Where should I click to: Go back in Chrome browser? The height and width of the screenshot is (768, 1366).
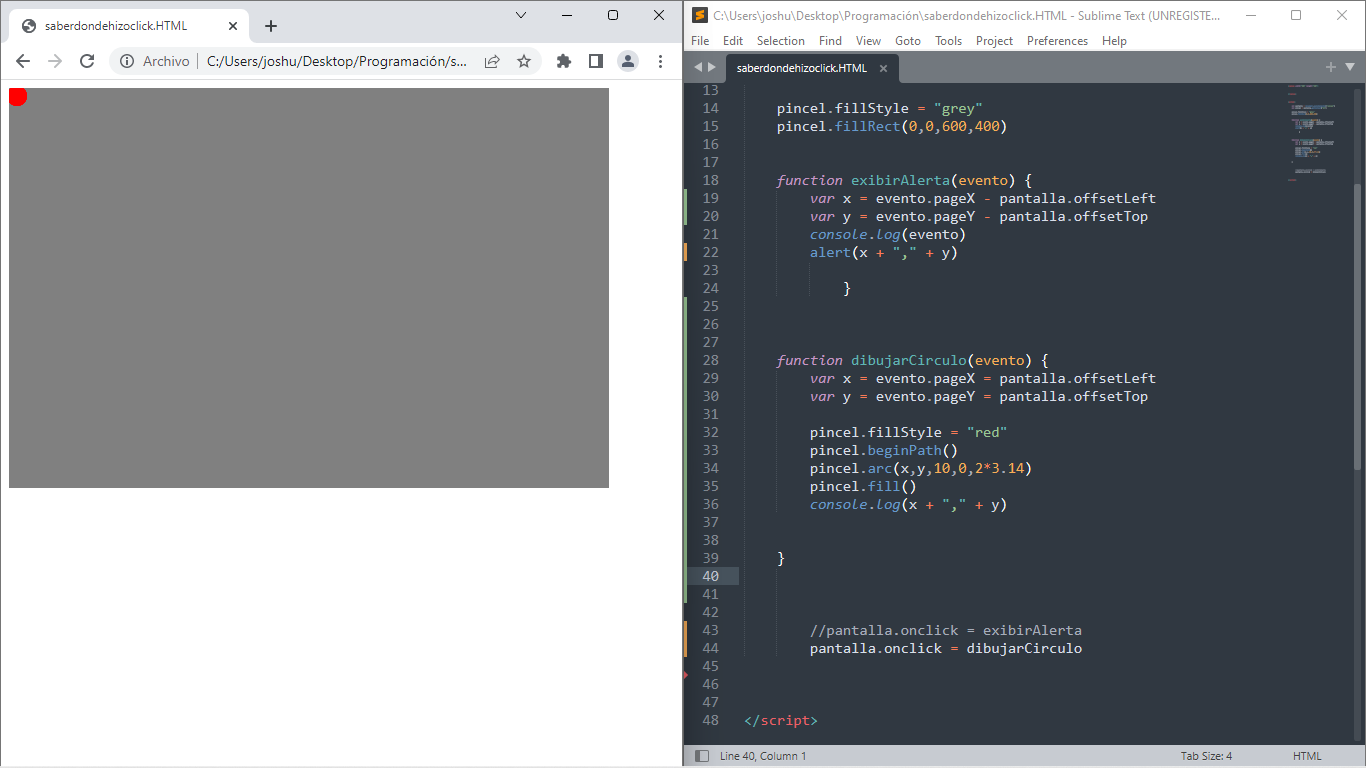[x=23, y=61]
